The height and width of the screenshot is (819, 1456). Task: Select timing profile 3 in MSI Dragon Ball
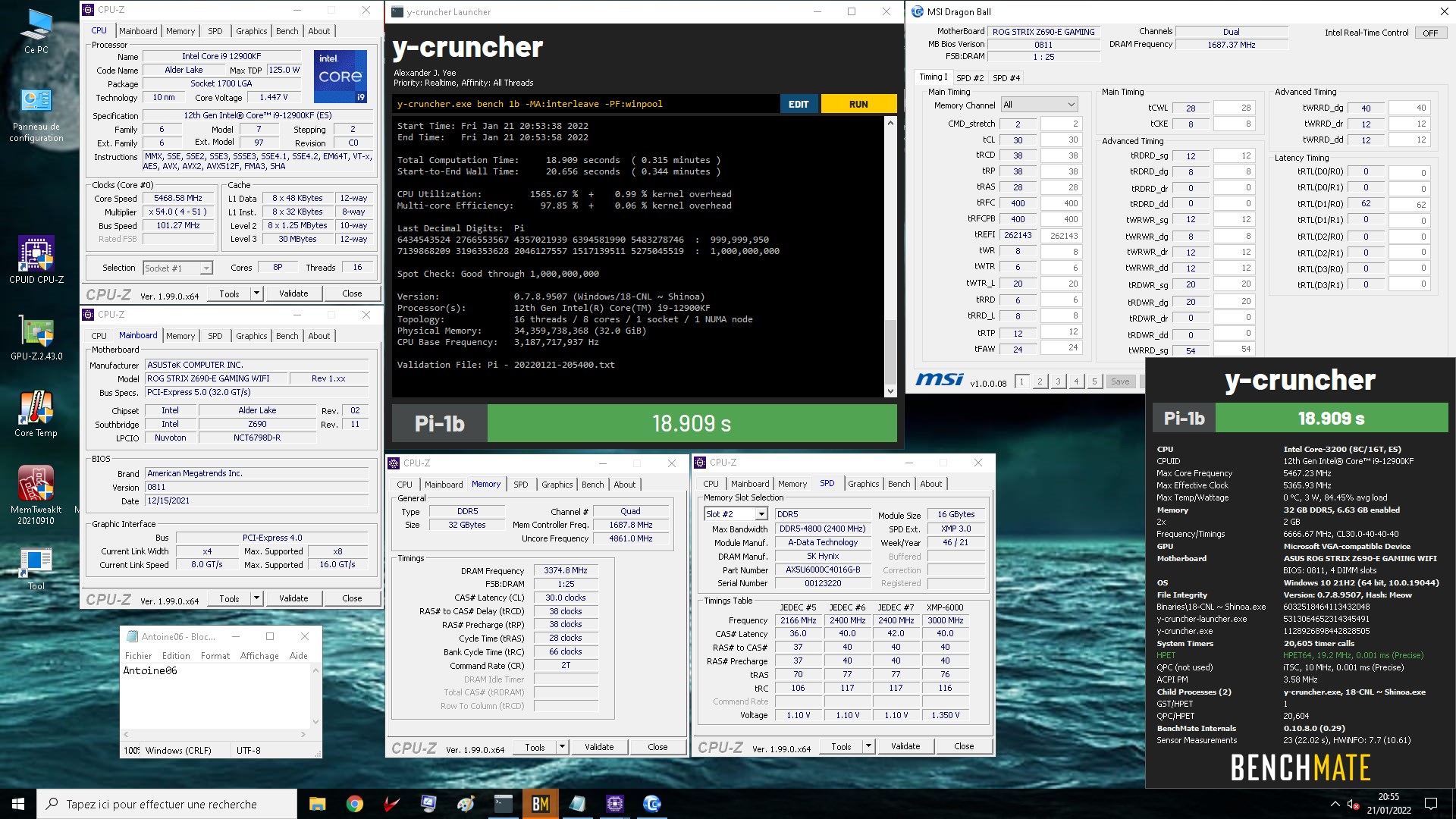click(x=1058, y=381)
